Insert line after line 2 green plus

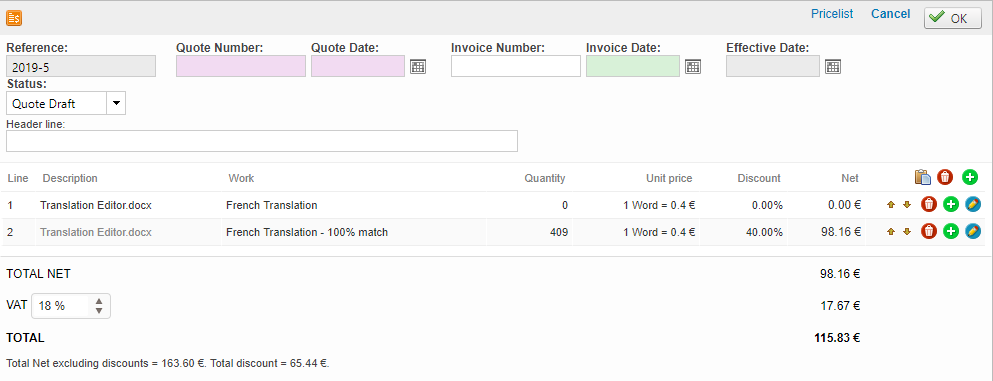[x=951, y=232]
